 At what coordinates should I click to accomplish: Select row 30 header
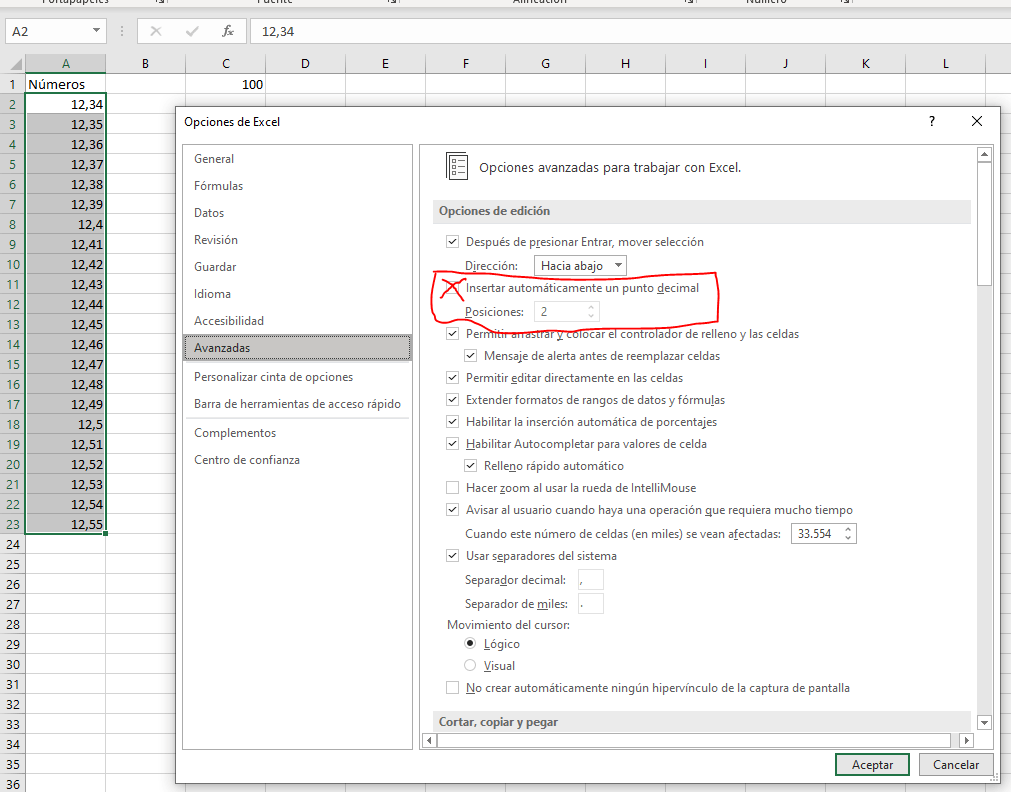coord(13,664)
